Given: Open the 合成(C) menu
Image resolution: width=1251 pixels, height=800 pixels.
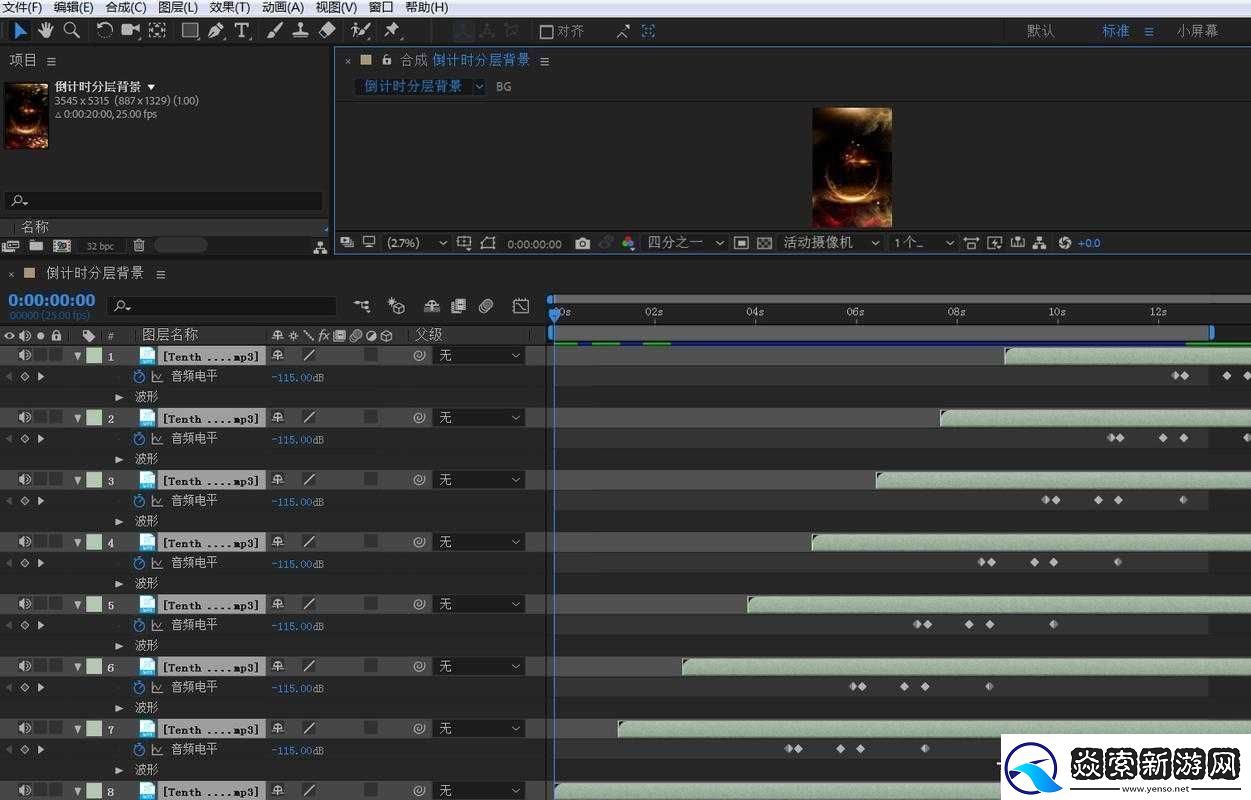Looking at the screenshot, I should pos(125,7).
